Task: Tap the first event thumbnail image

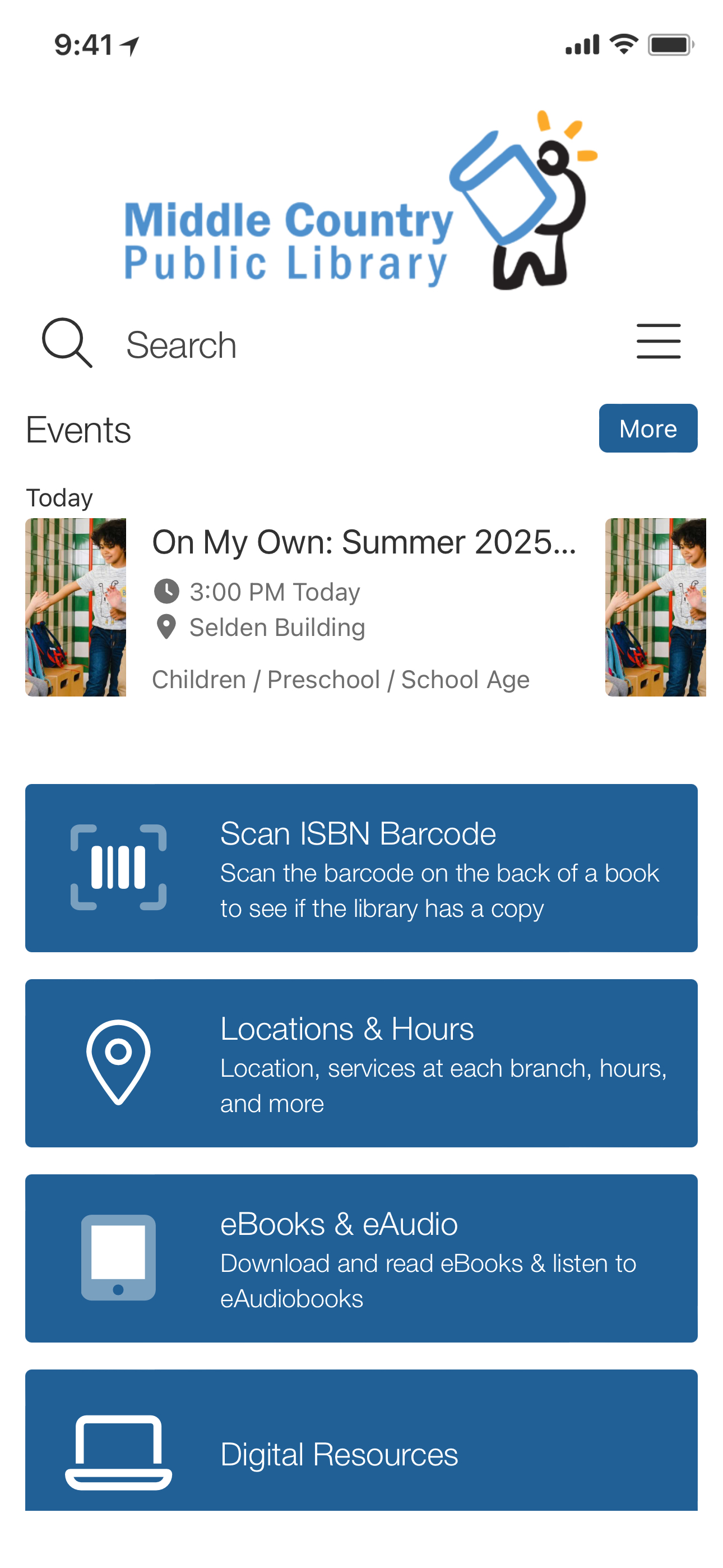Action: [76, 607]
